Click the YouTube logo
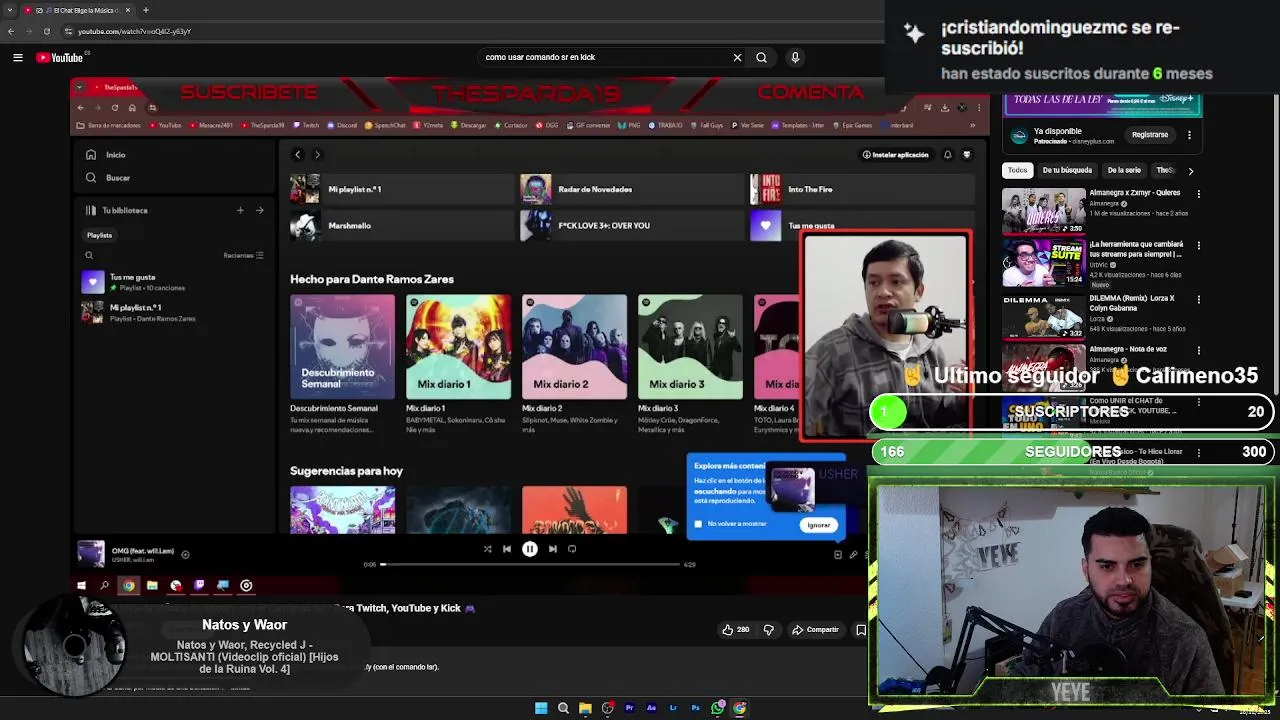 (60, 58)
